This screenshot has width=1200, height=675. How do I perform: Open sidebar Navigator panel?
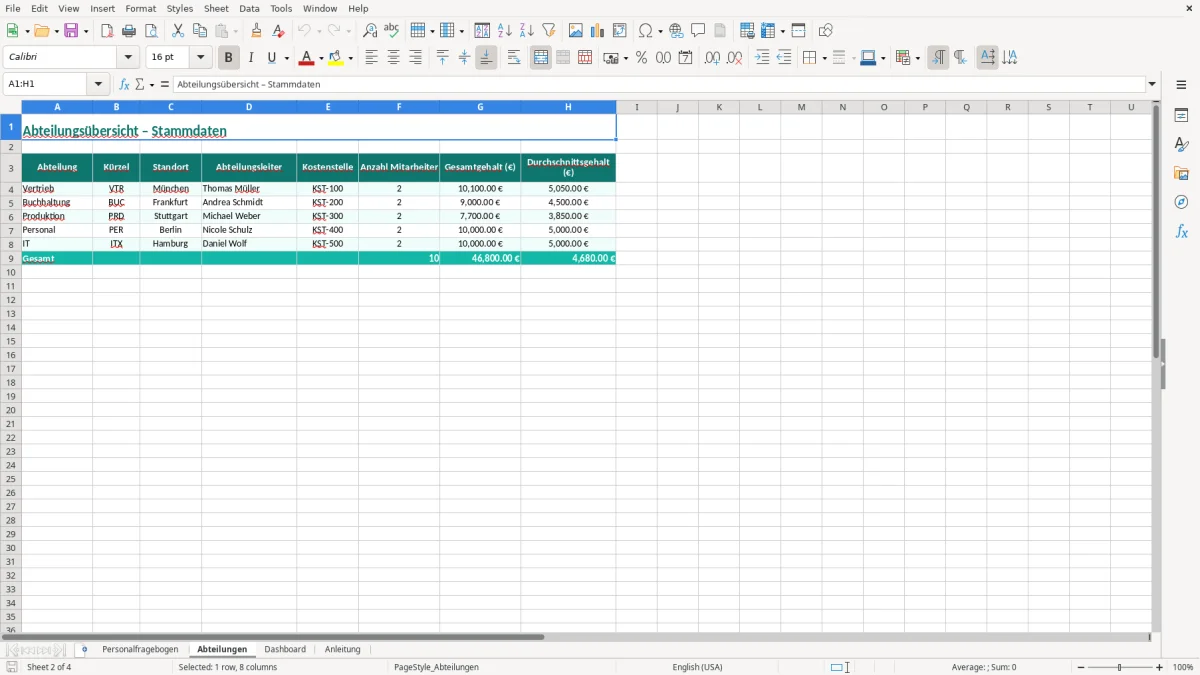point(1181,202)
